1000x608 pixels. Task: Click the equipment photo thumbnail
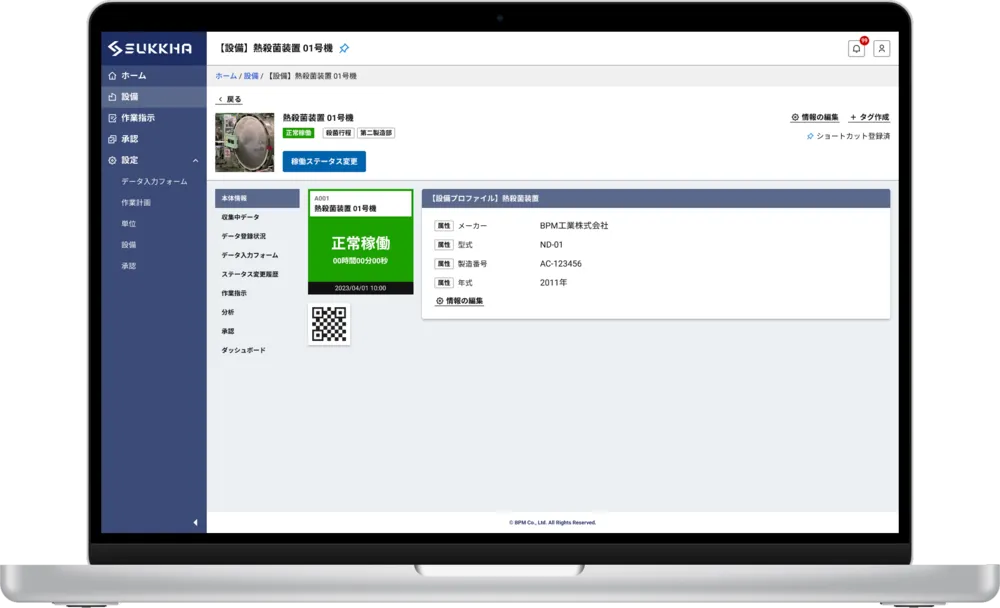click(x=245, y=142)
